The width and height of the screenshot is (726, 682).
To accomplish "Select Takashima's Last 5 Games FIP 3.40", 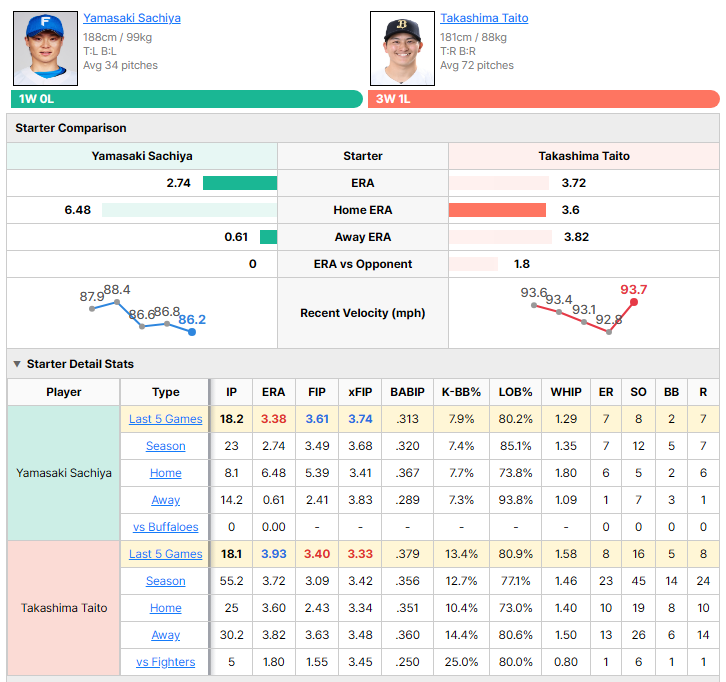I will point(317,554).
